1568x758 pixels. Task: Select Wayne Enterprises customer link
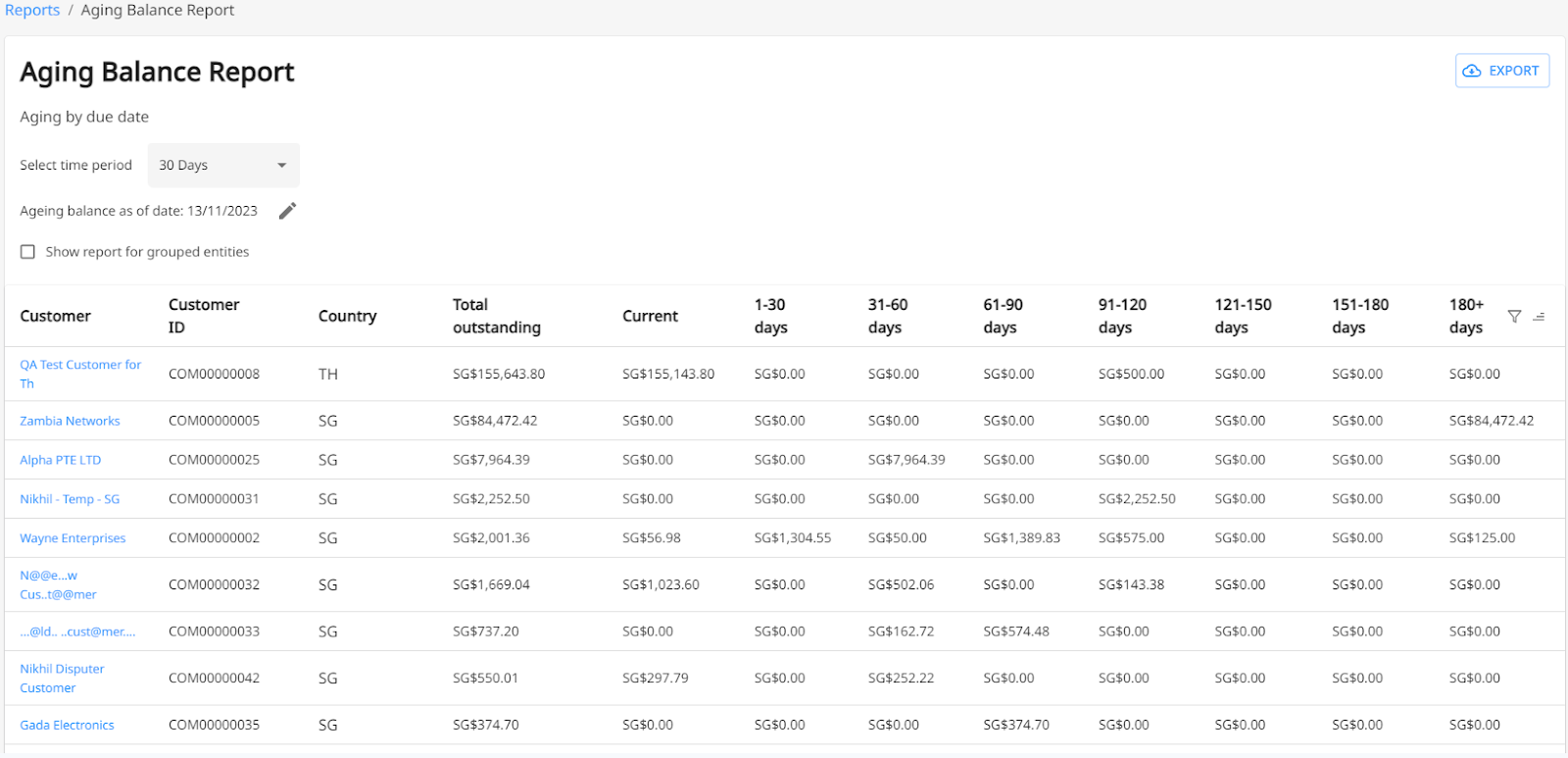[x=73, y=538]
